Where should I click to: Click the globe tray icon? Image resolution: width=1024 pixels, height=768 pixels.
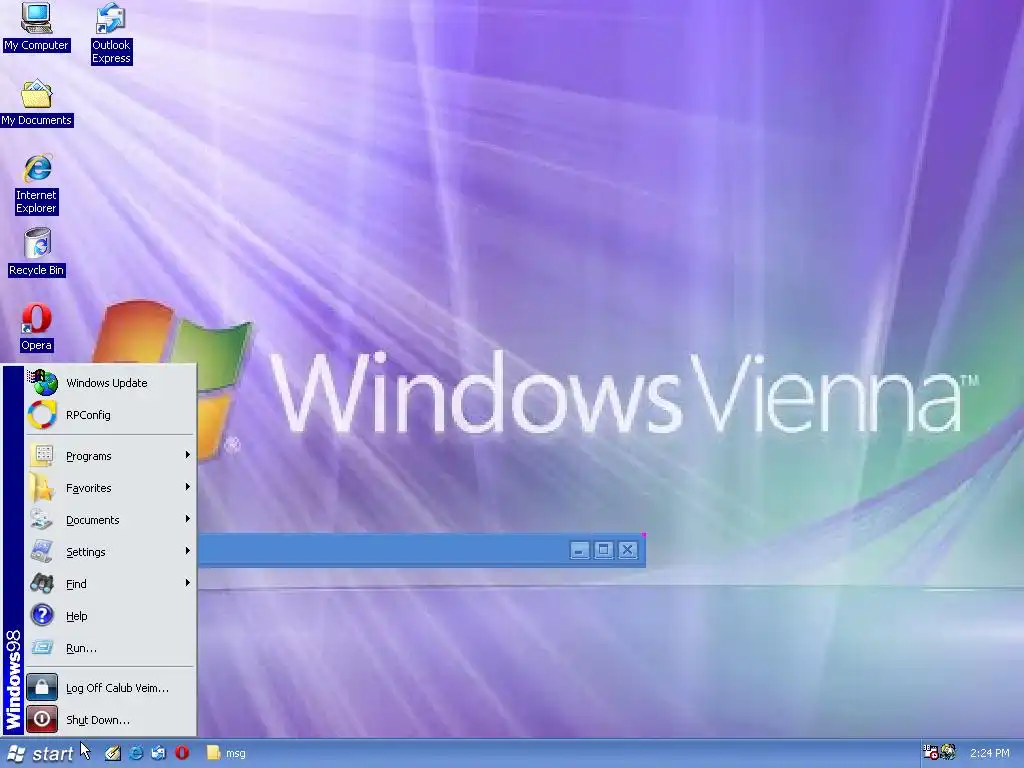(948, 752)
